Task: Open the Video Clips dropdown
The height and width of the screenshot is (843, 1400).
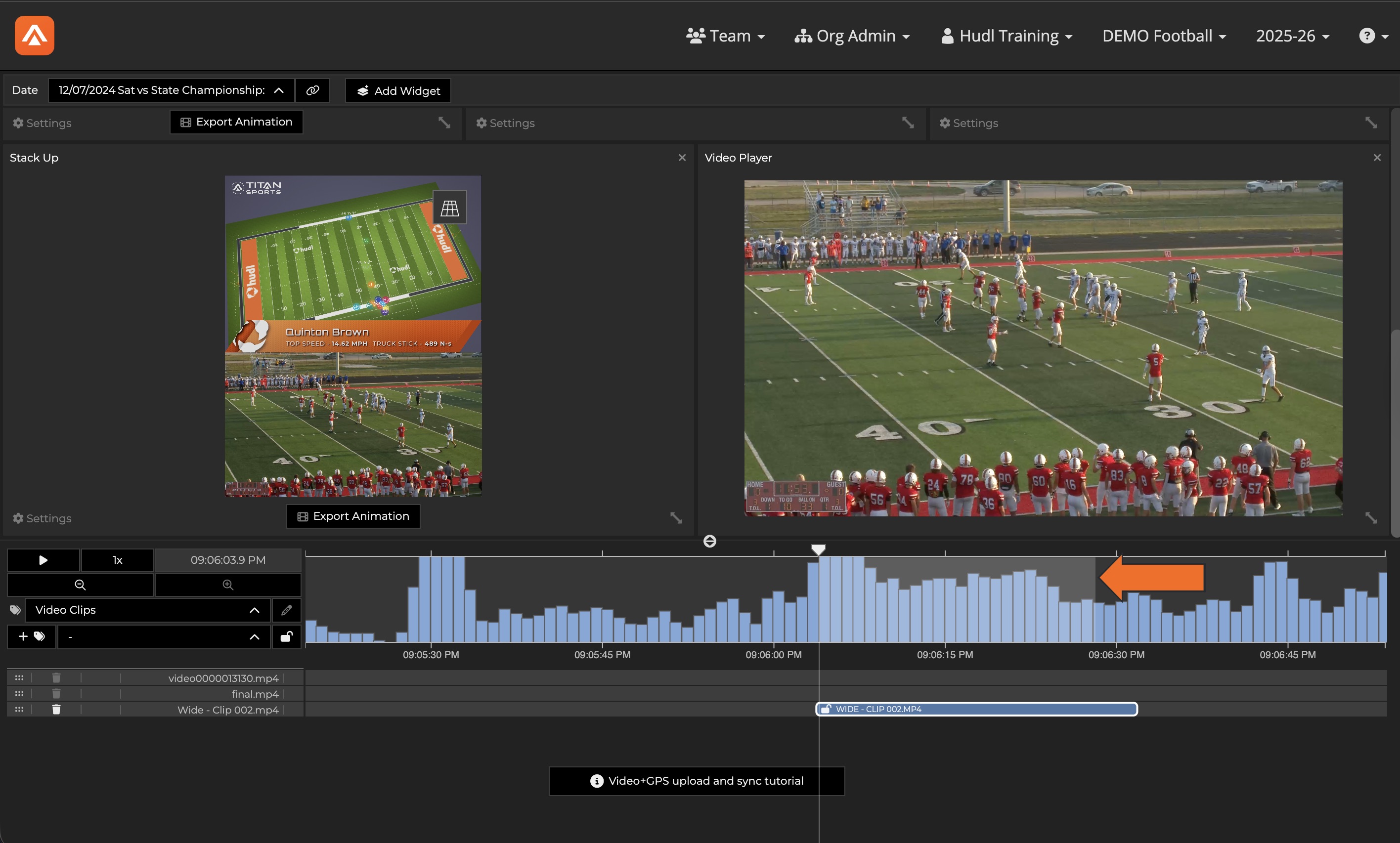Action: click(148, 610)
